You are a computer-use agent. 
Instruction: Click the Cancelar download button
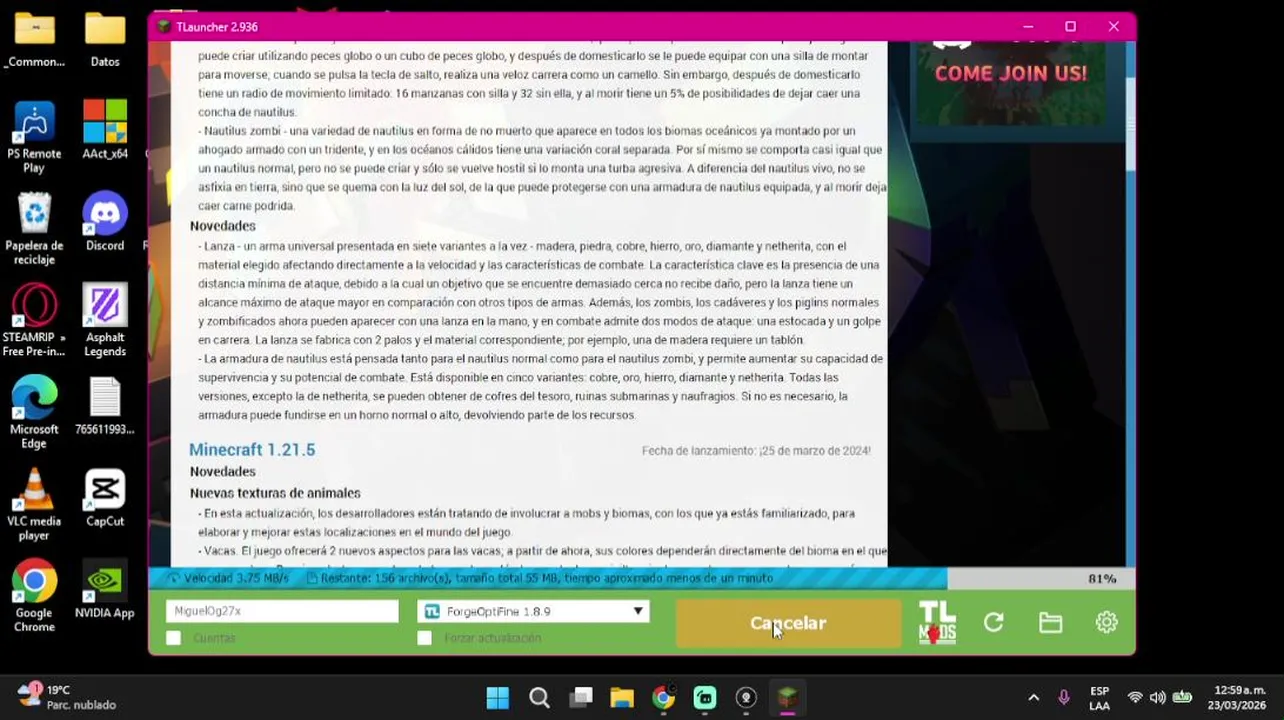tap(788, 623)
